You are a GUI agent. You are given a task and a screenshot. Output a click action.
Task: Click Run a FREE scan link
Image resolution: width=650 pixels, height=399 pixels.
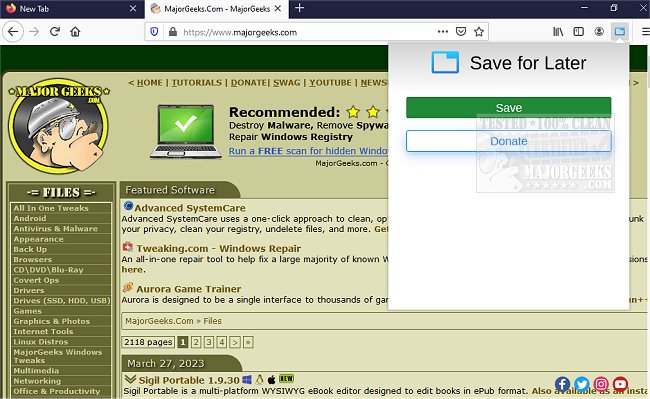click(308, 151)
